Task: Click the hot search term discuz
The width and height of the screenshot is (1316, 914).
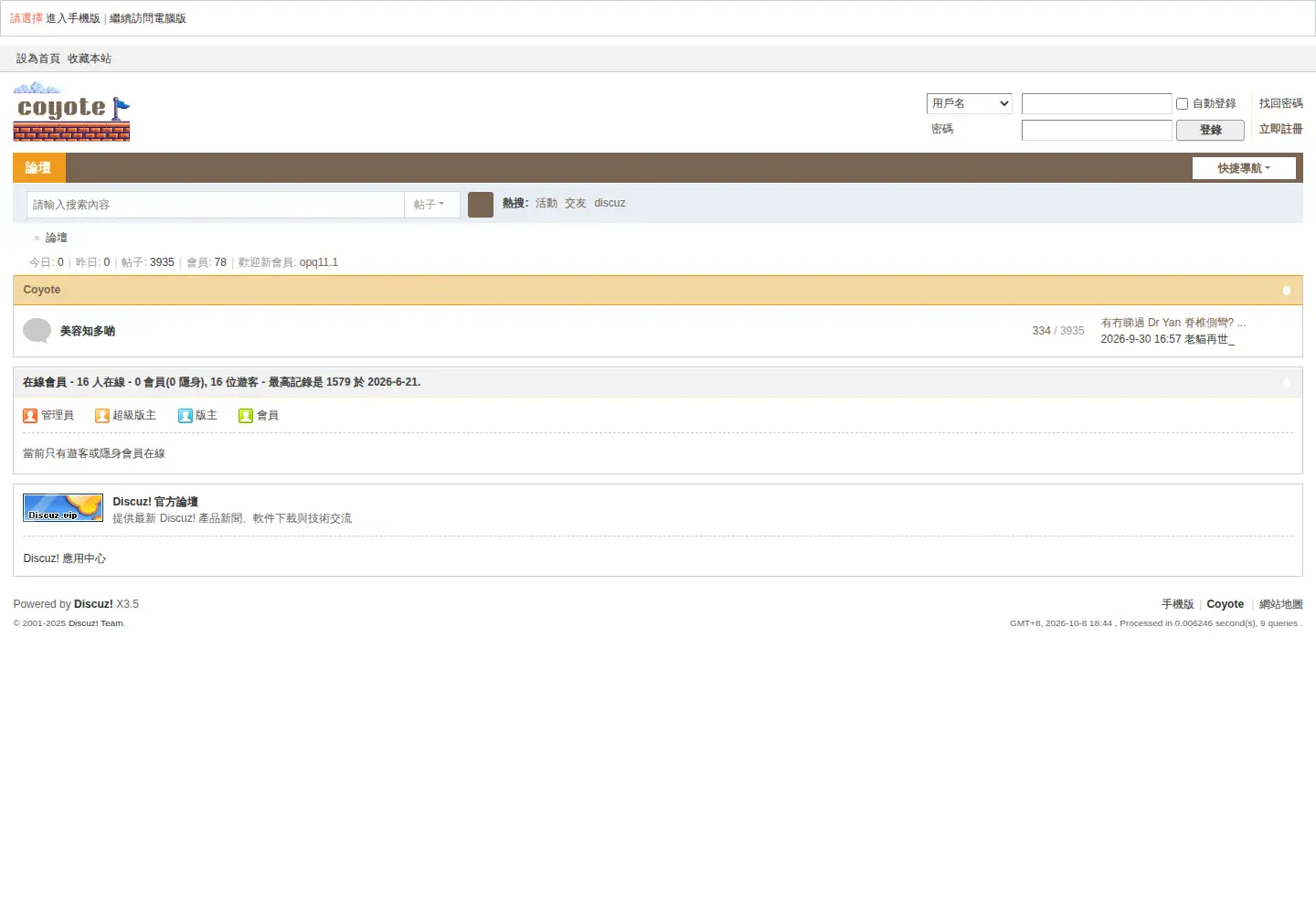Action: (x=610, y=203)
